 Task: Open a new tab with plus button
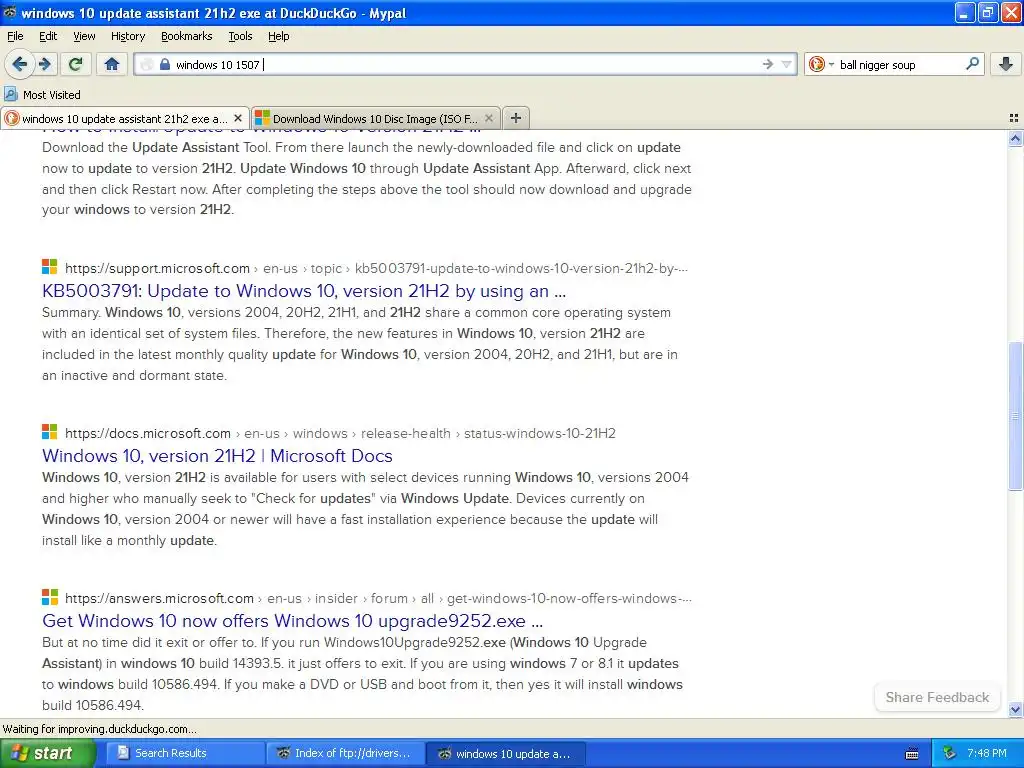[516, 118]
